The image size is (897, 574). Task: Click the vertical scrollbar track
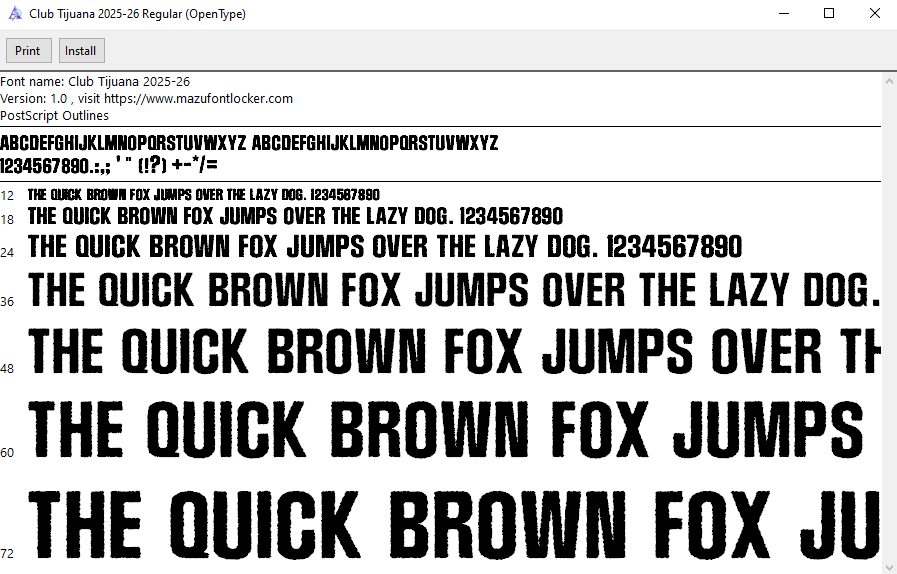click(889, 320)
